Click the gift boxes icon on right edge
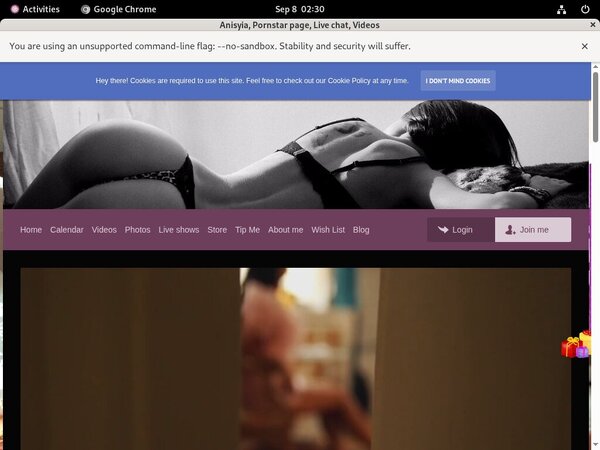Screen dimensions: 600x450 click(577, 345)
